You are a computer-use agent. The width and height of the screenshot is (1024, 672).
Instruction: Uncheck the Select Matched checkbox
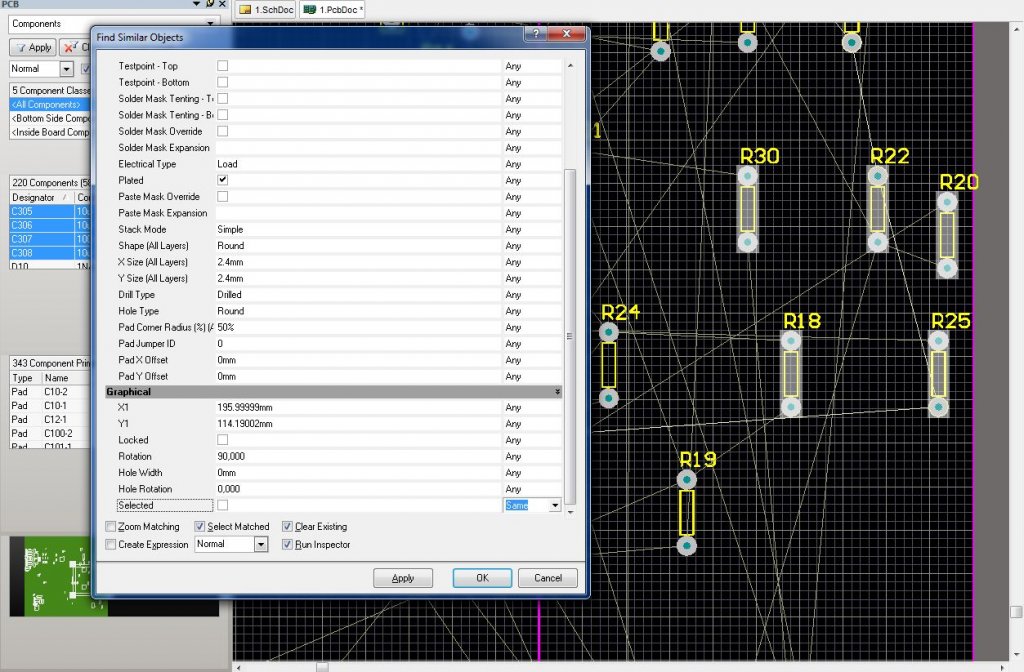[x=200, y=526]
